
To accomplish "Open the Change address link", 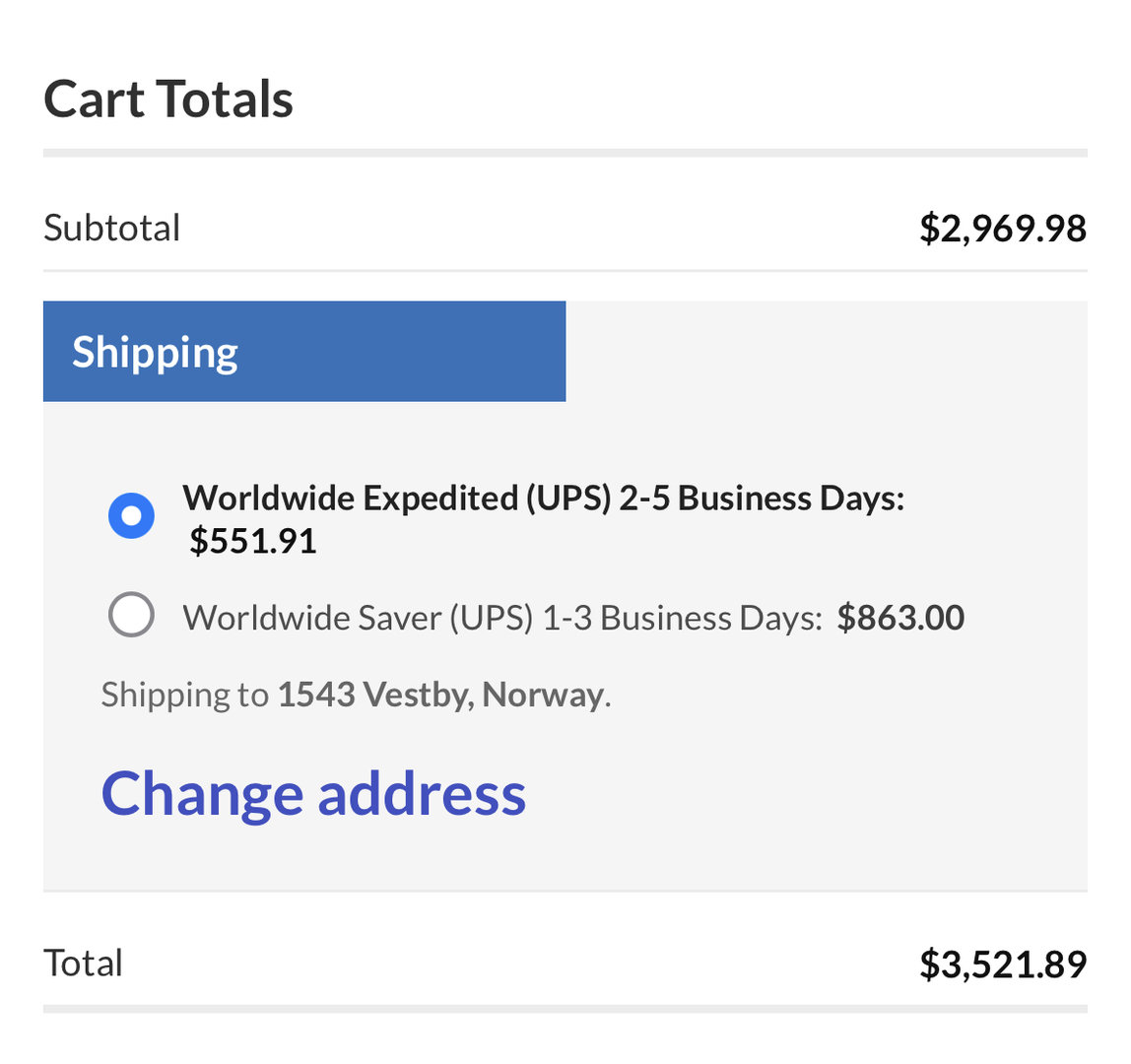I will 313,793.
